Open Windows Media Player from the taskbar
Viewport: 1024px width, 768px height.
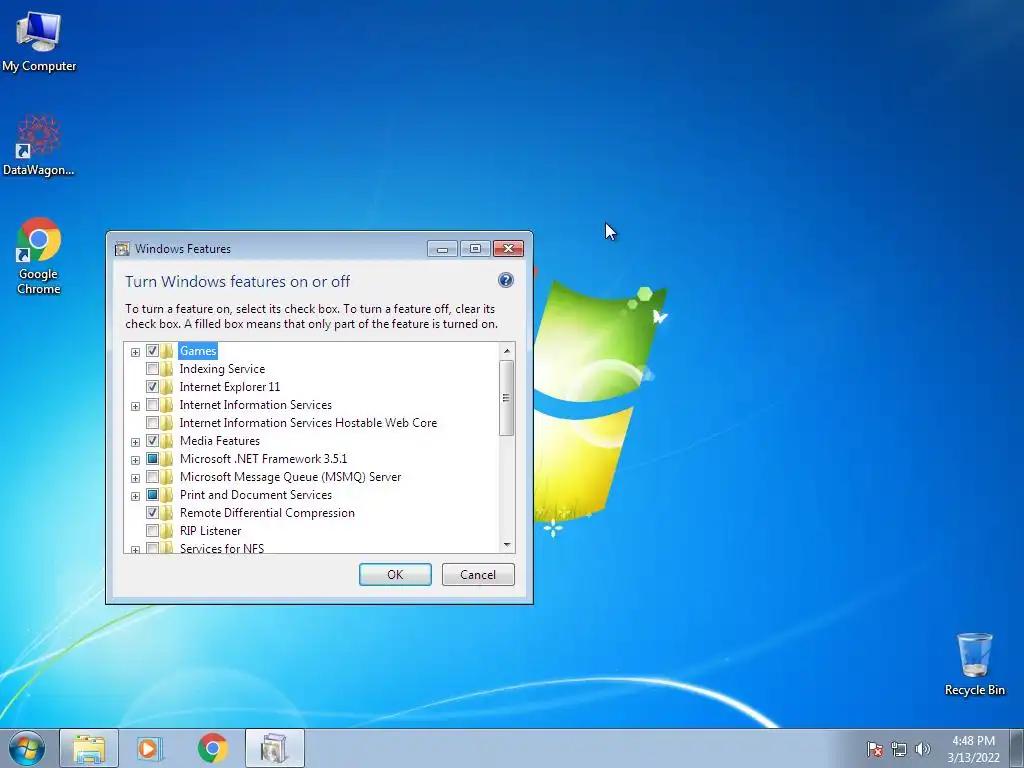point(150,748)
